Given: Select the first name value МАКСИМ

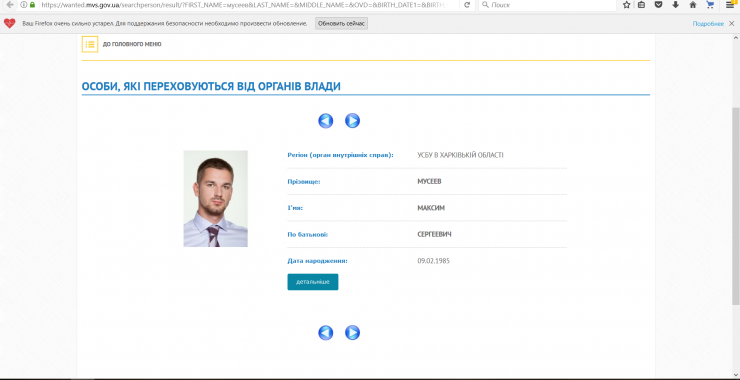Looking at the screenshot, I should tap(431, 208).
